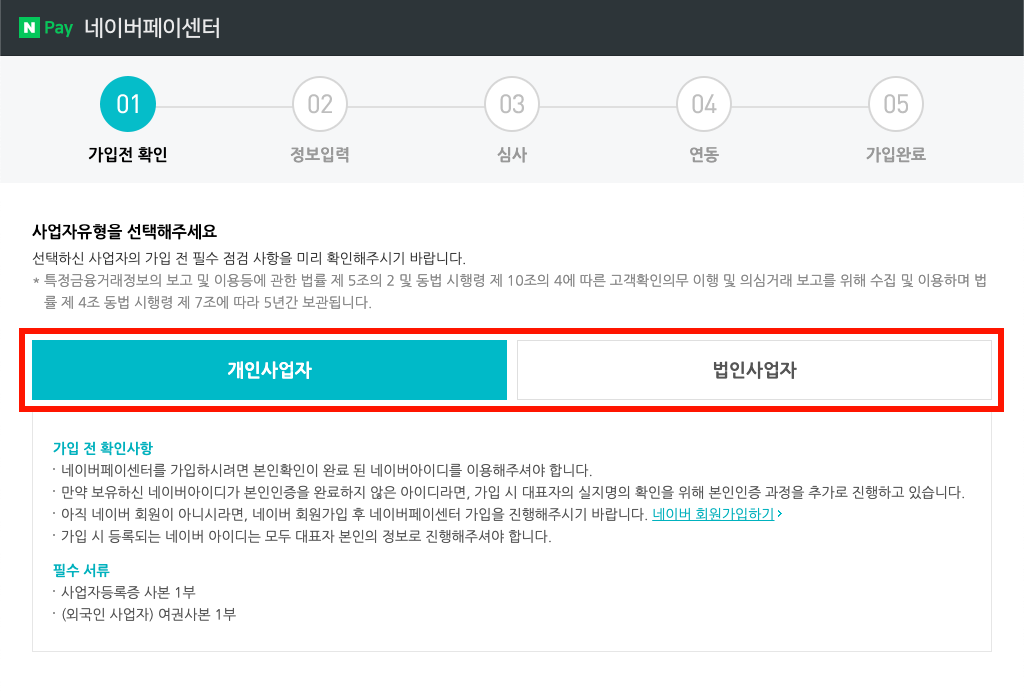
Task: Click the 심사 step label
Action: [512, 155]
